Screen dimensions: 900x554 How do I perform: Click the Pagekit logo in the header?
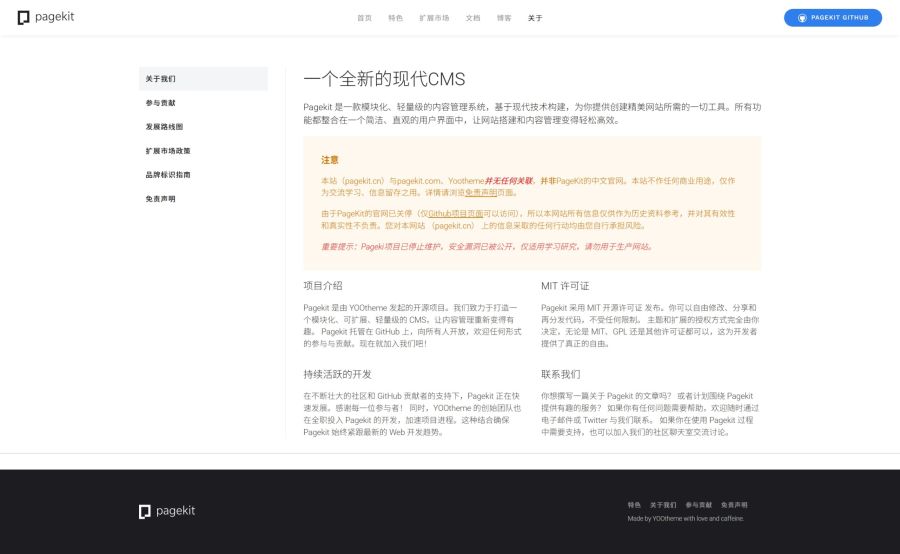[x=46, y=17]
